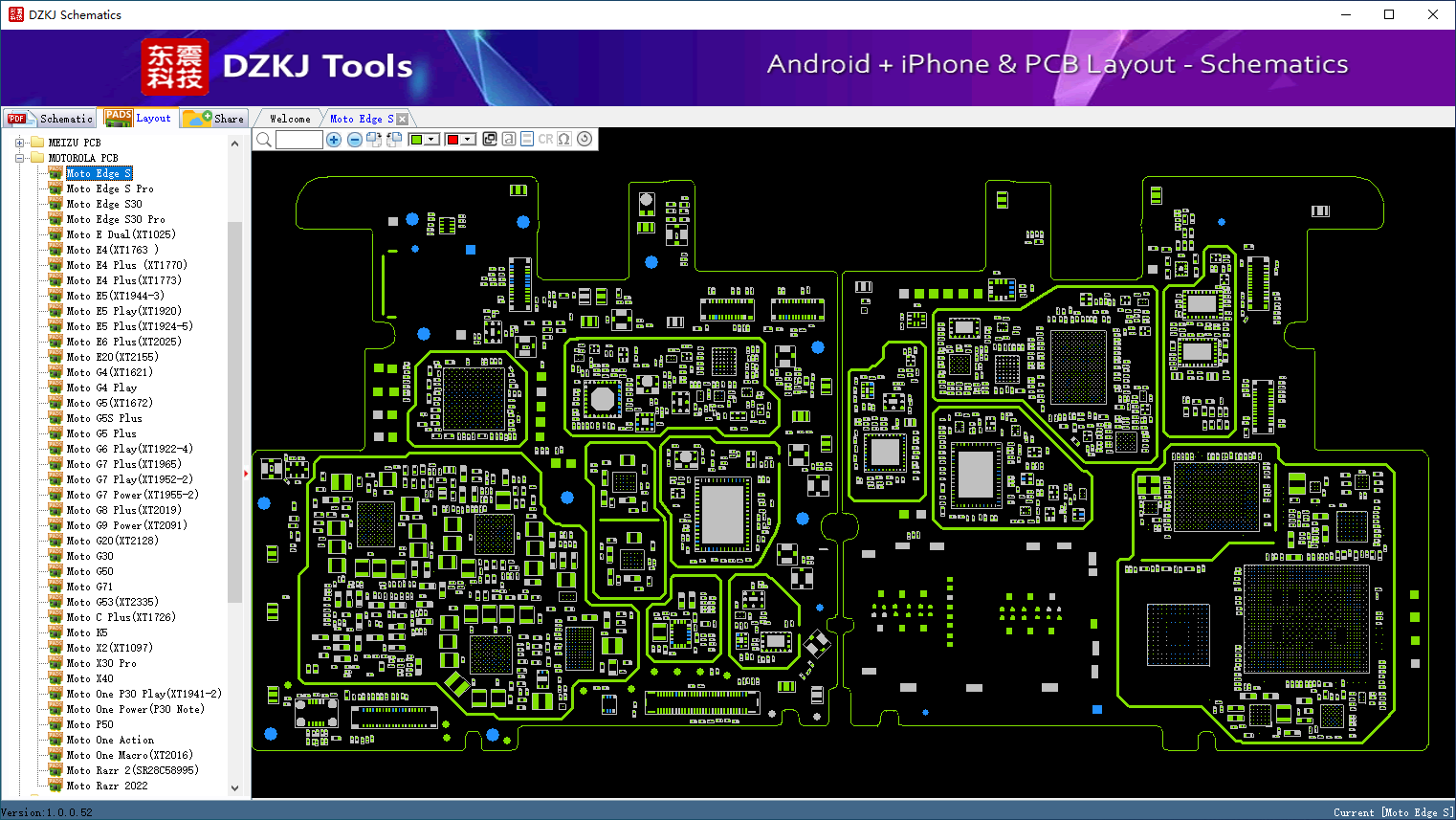
Task: Select the Moto Edge S document tab
Action: 362,119
